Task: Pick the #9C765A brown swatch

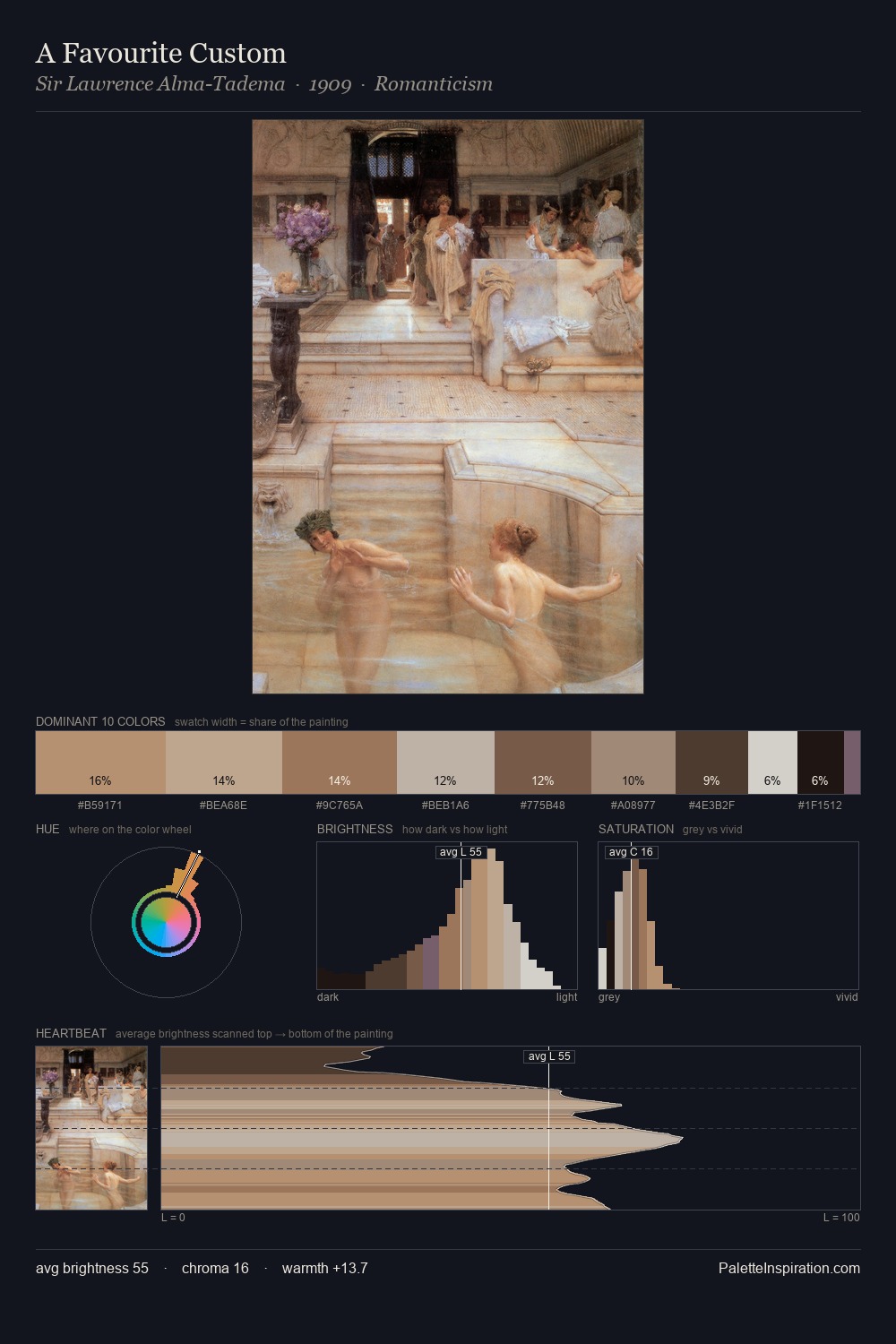Action: 339,762
